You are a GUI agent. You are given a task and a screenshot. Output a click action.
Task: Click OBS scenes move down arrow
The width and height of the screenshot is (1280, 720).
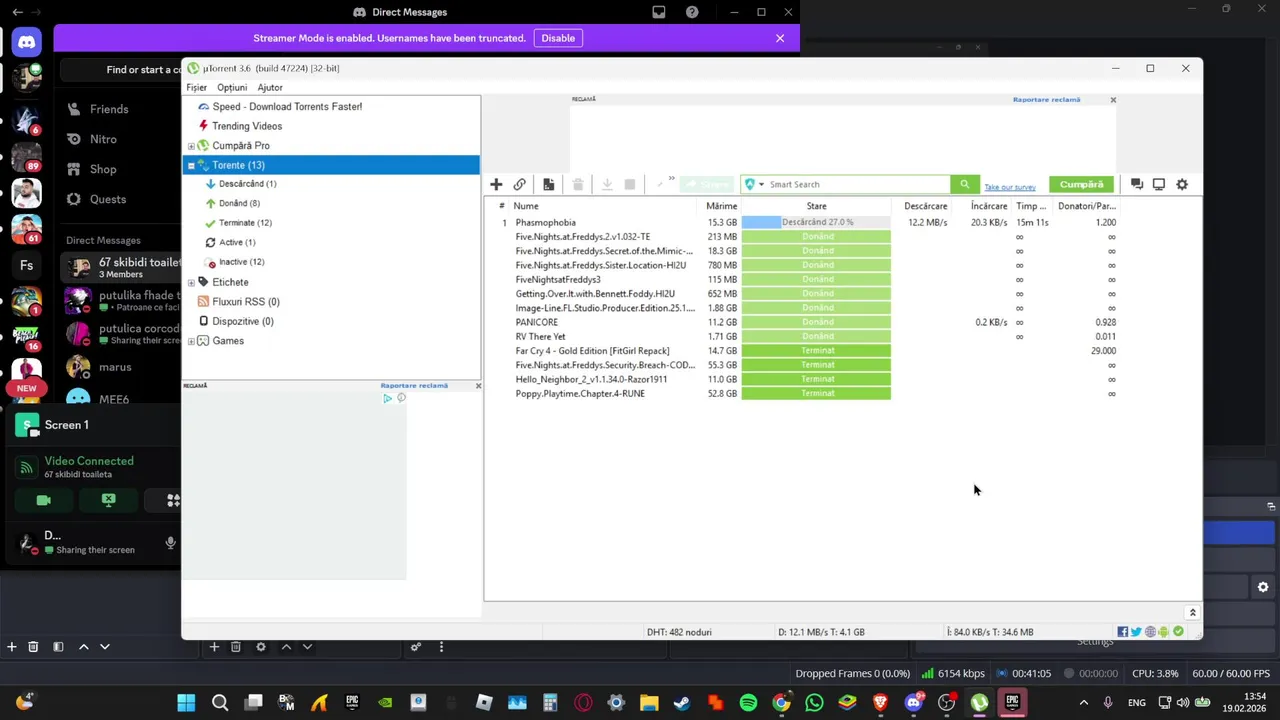pos(104,647)
